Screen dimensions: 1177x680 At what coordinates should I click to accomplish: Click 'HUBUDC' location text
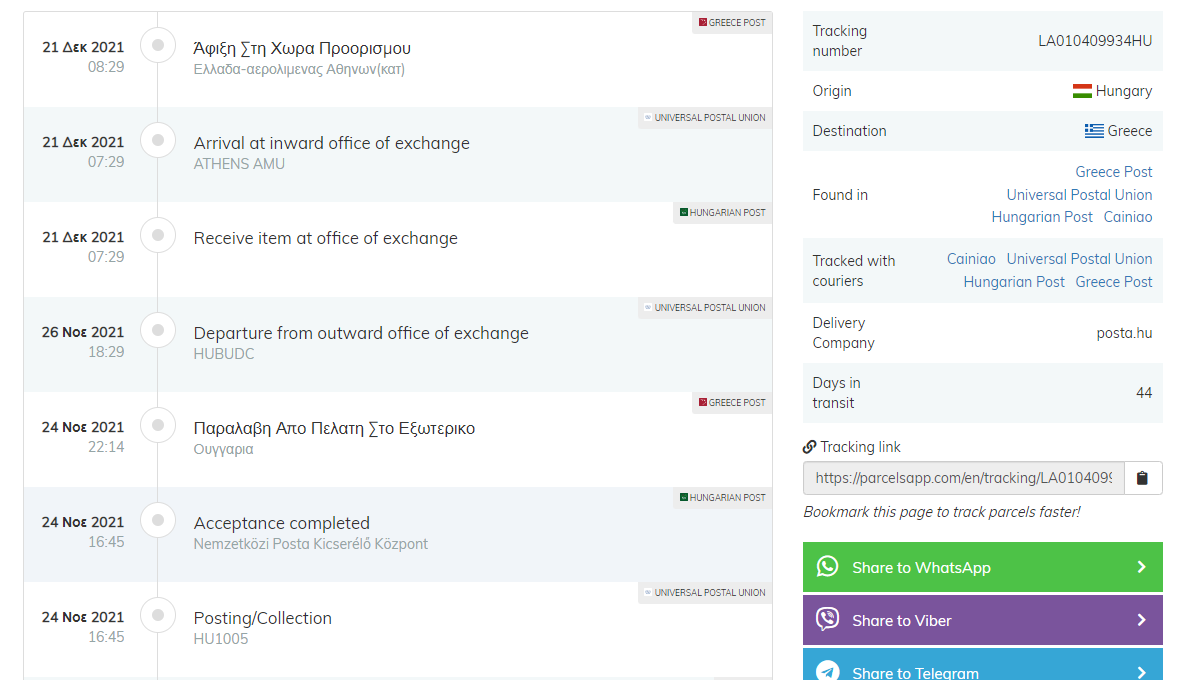(224, 354)
